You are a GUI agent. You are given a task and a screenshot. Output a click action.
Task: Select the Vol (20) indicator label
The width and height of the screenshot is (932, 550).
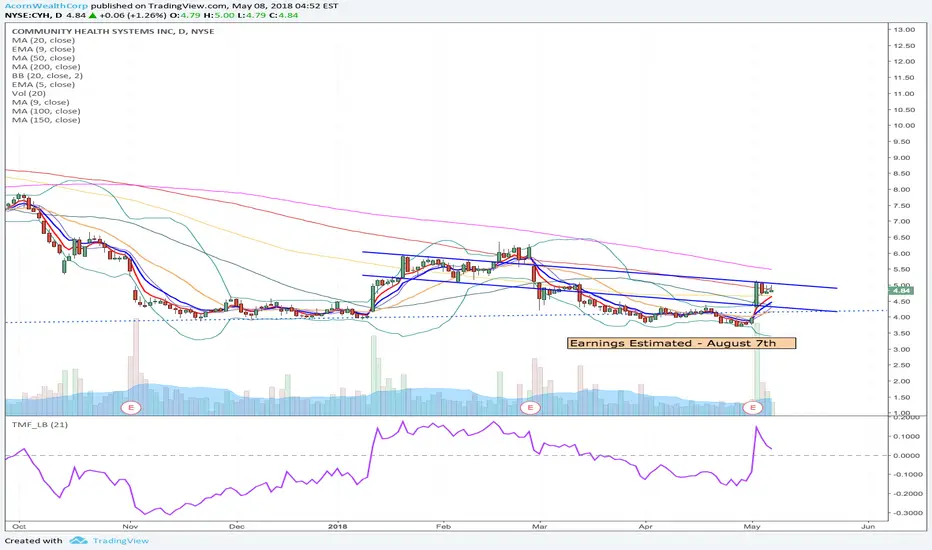pyautogui.click(x=29, y=93)
